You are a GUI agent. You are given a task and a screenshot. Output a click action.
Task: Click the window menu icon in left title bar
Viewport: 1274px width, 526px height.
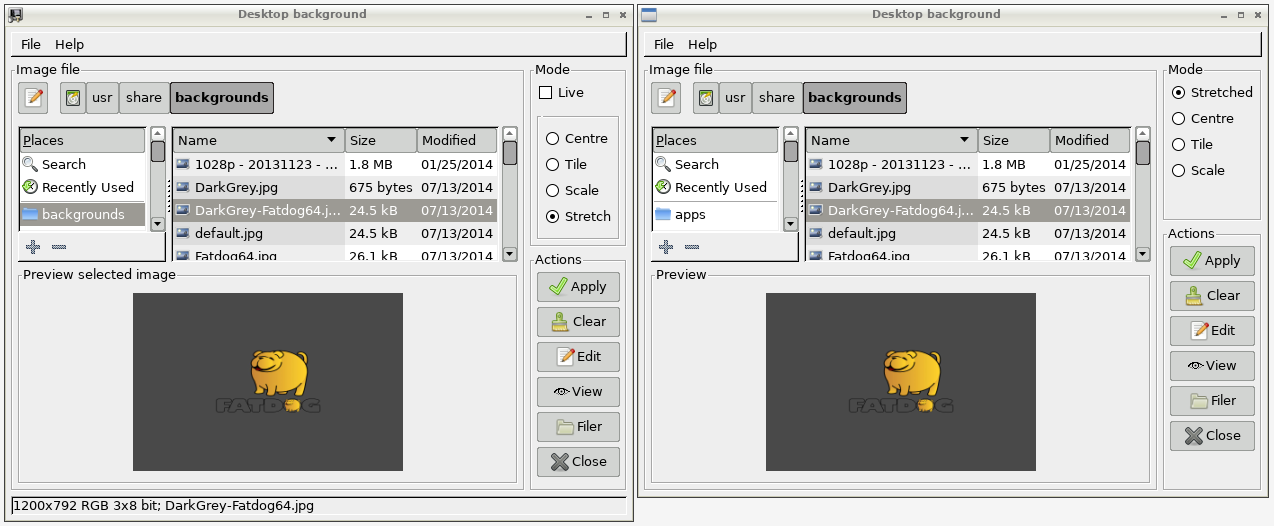15,14
